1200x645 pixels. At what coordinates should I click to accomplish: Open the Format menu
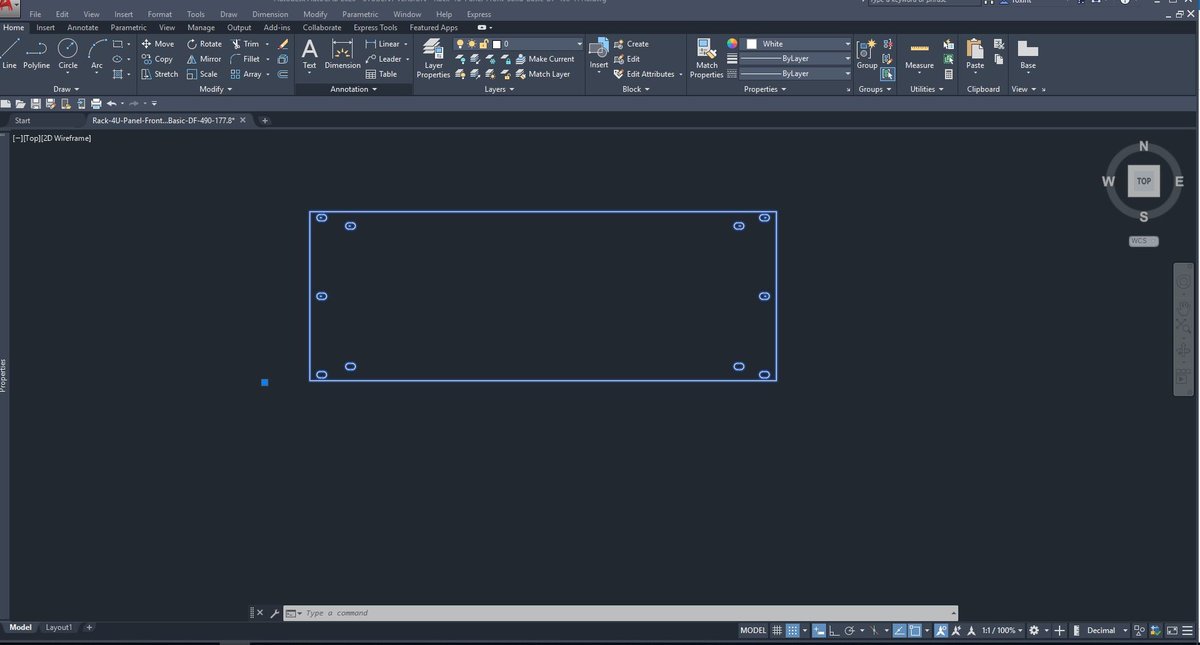pyautogui.click(x=159, y=15)
